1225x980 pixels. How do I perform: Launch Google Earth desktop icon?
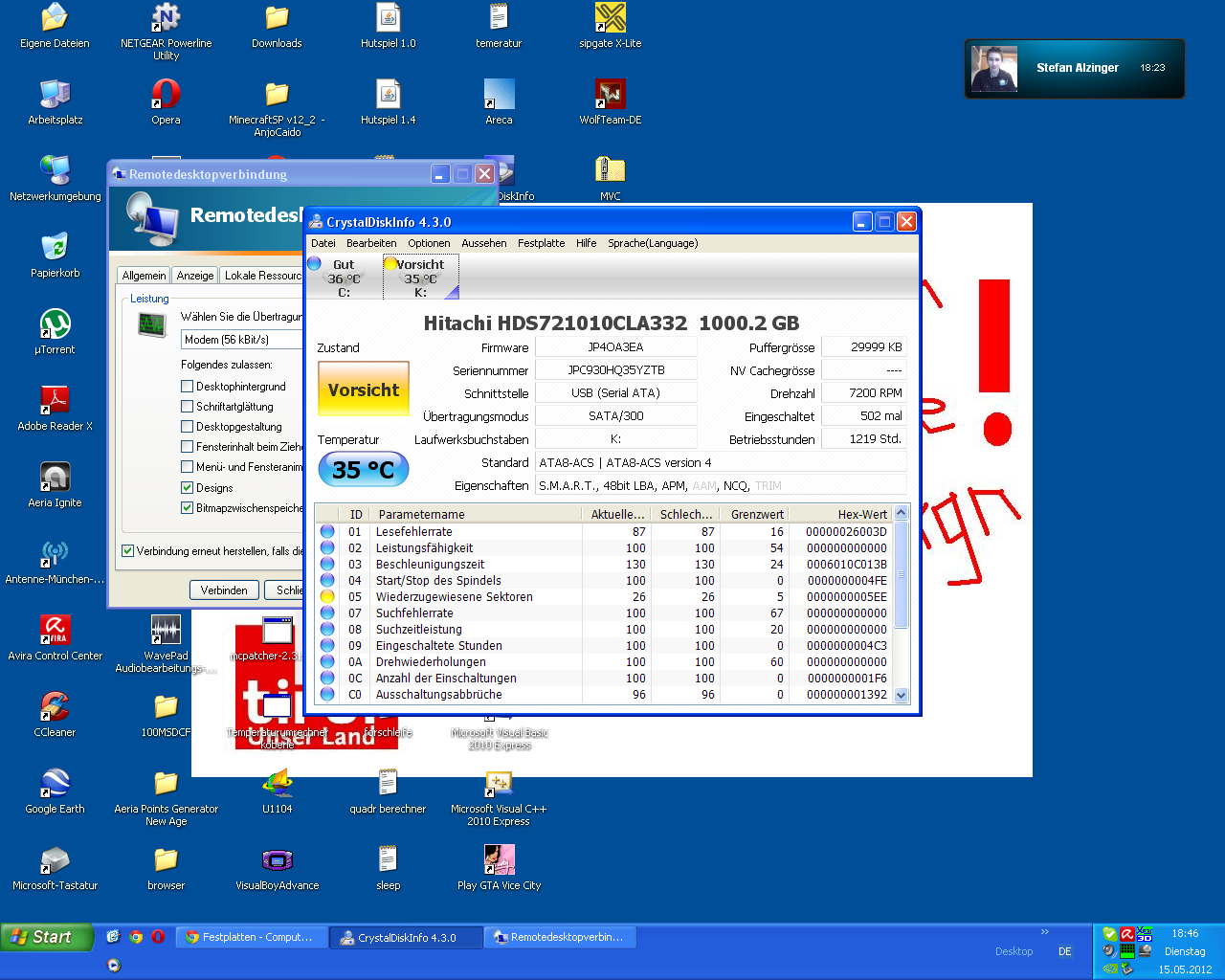pos(55,791)
